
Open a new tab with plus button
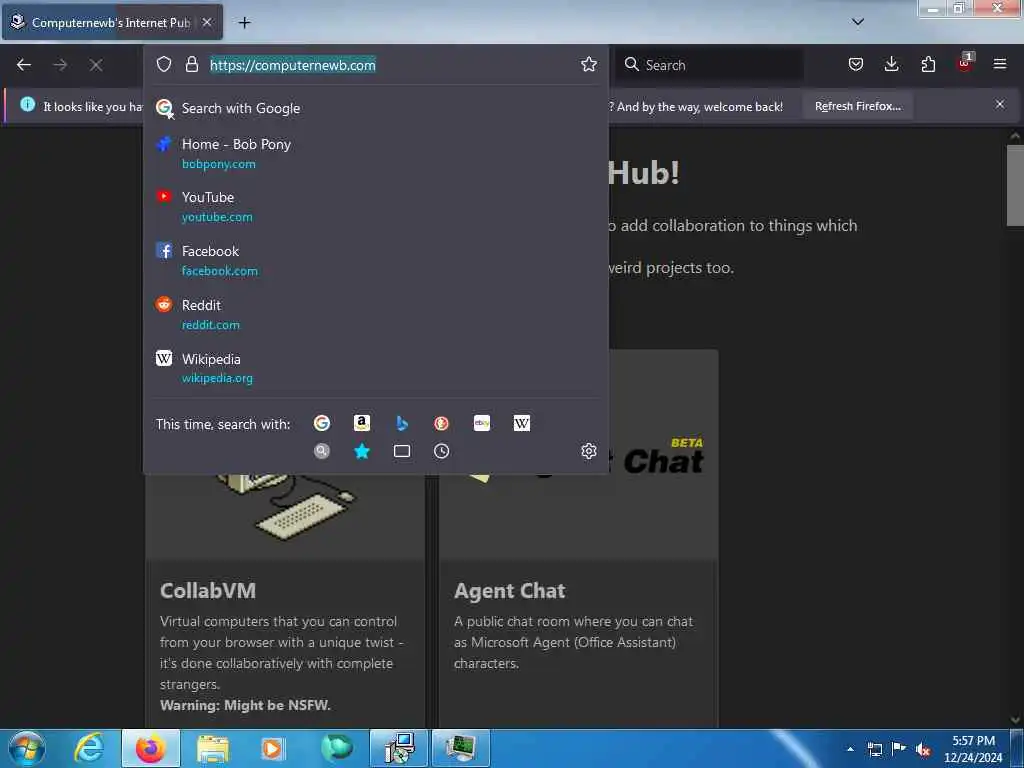click(x=244, y=23)
